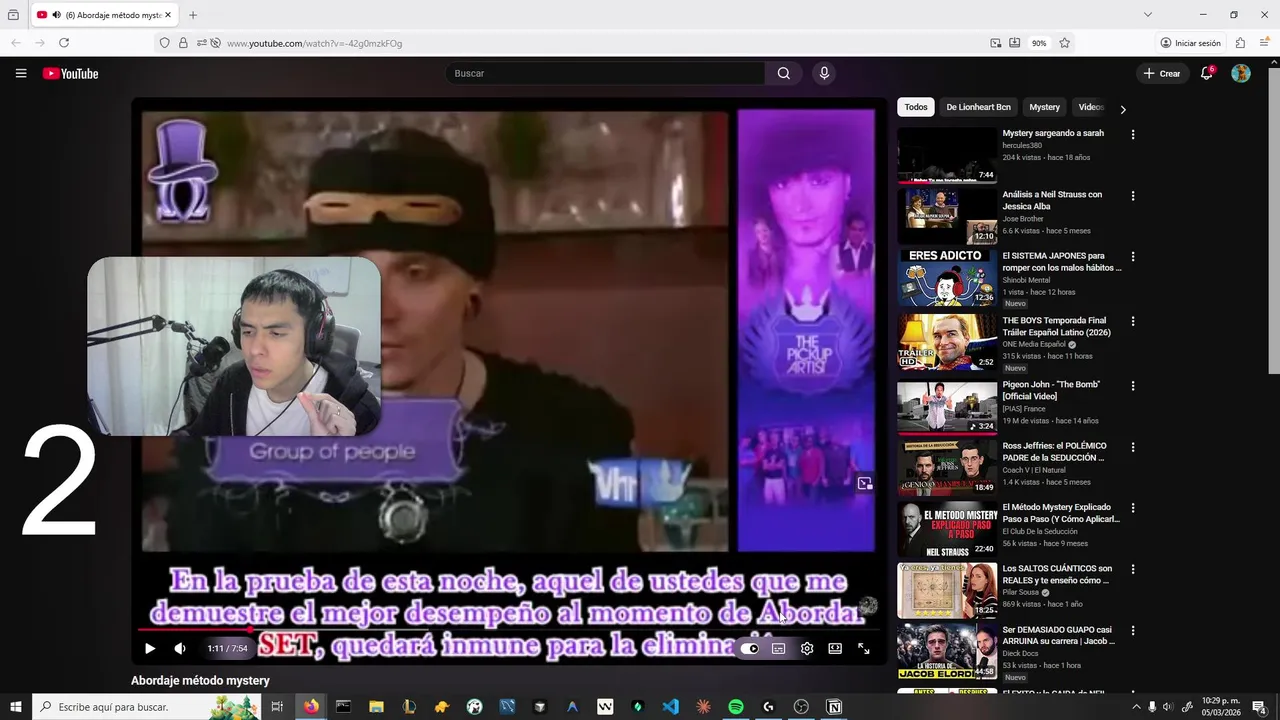Click the search magnifier button
Image resolution: width=1280 pixels, height=720 pixels.
tap(783, 73)
